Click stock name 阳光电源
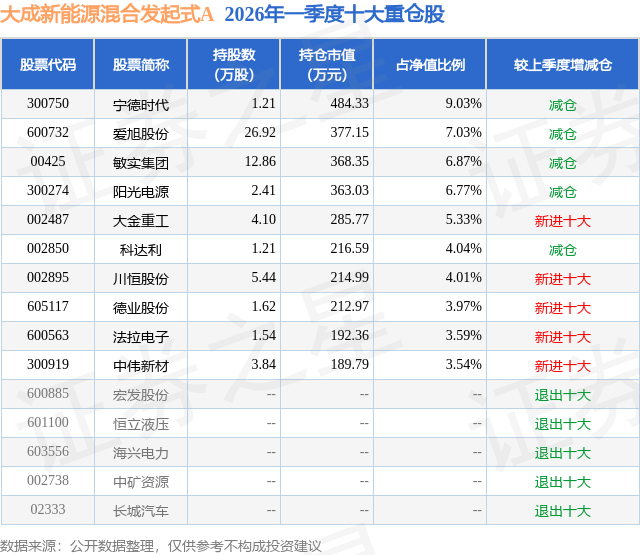640x555 pixels. point(141,192)
